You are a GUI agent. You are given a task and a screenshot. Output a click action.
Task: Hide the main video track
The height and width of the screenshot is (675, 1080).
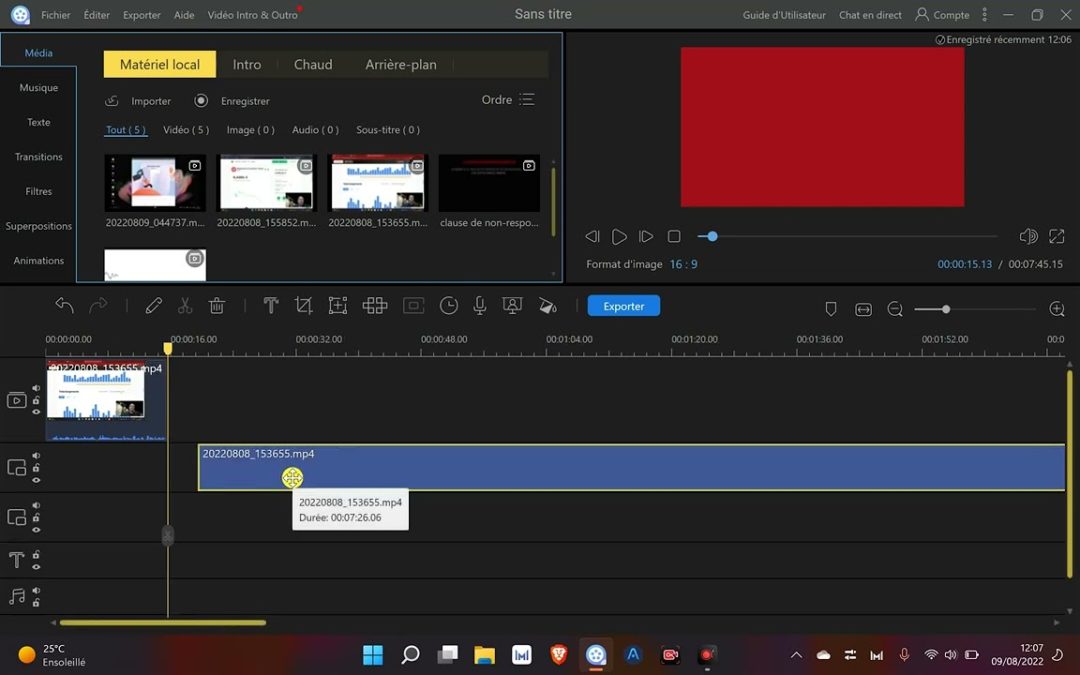(x=36, y=412)
